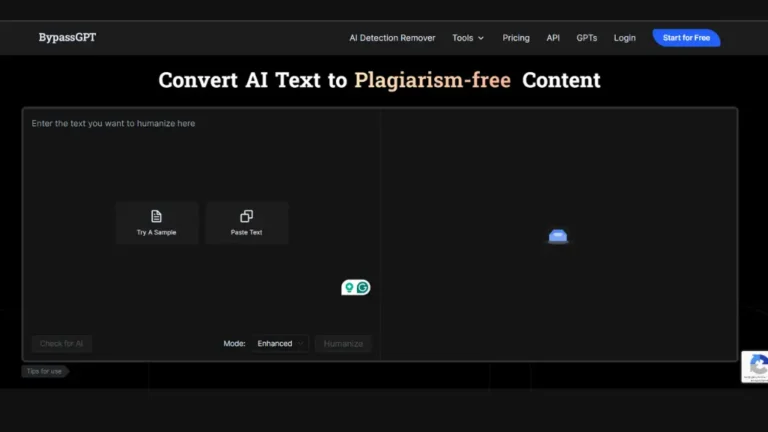
Task: Click the BypassGPT logo
Action: point(67,38)
